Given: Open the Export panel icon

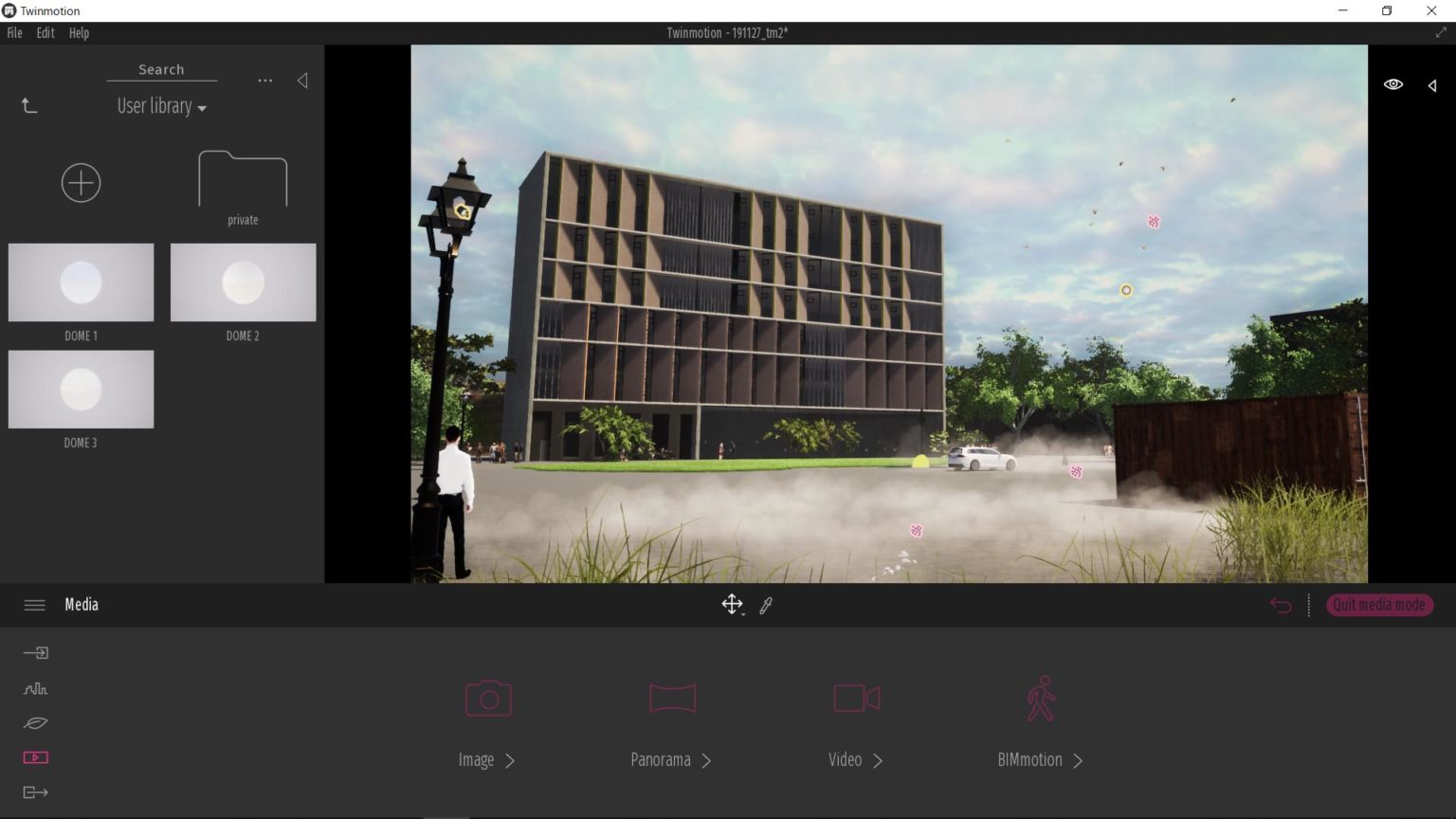Looking at the screenshot, I should coord(35,792).
